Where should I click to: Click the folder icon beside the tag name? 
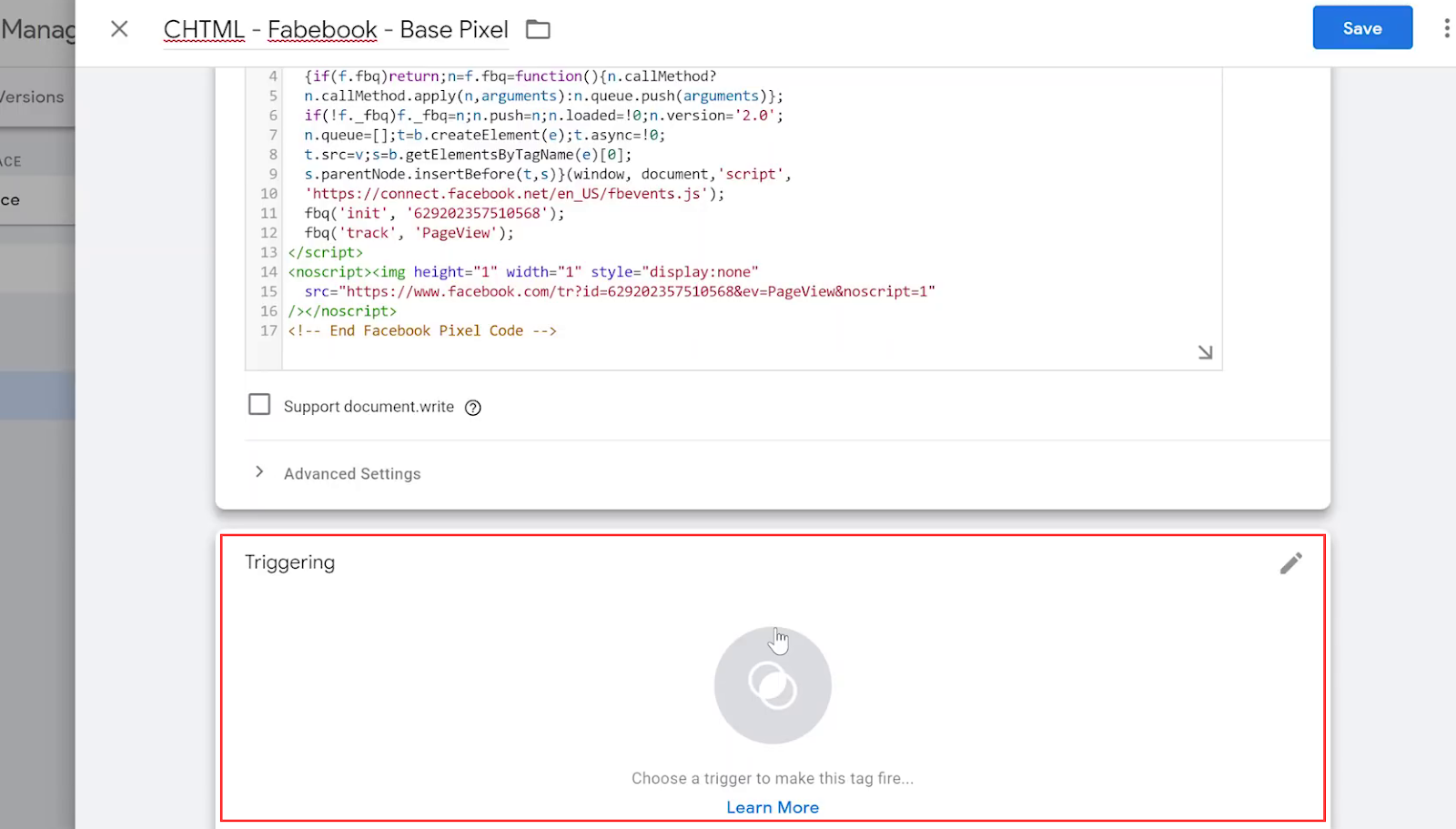click(x=538, y=30)
